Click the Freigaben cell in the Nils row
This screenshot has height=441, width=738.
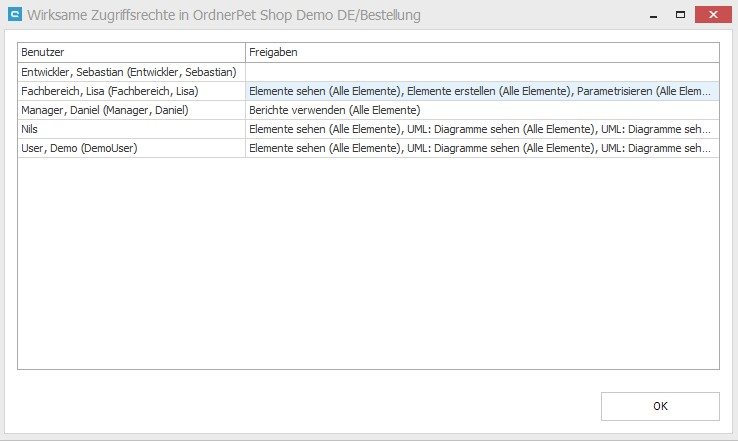[x=480, y=129]
